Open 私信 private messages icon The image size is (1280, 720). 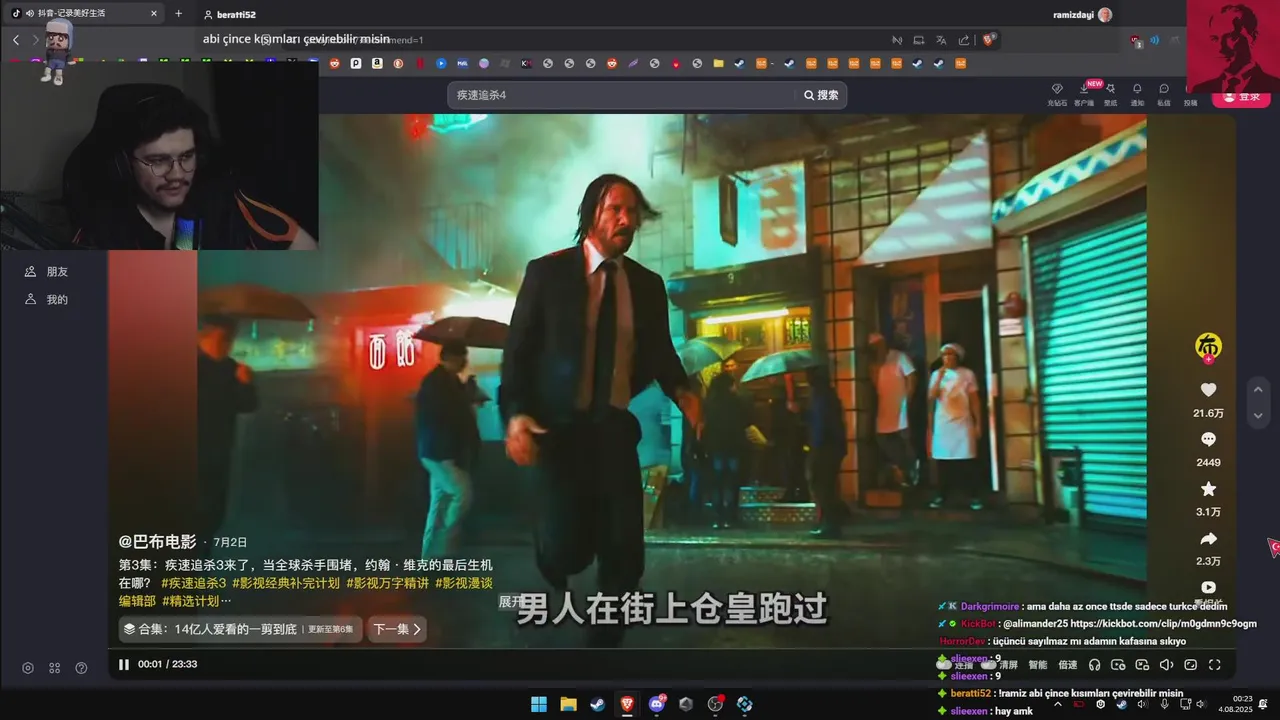point(1164,94)
